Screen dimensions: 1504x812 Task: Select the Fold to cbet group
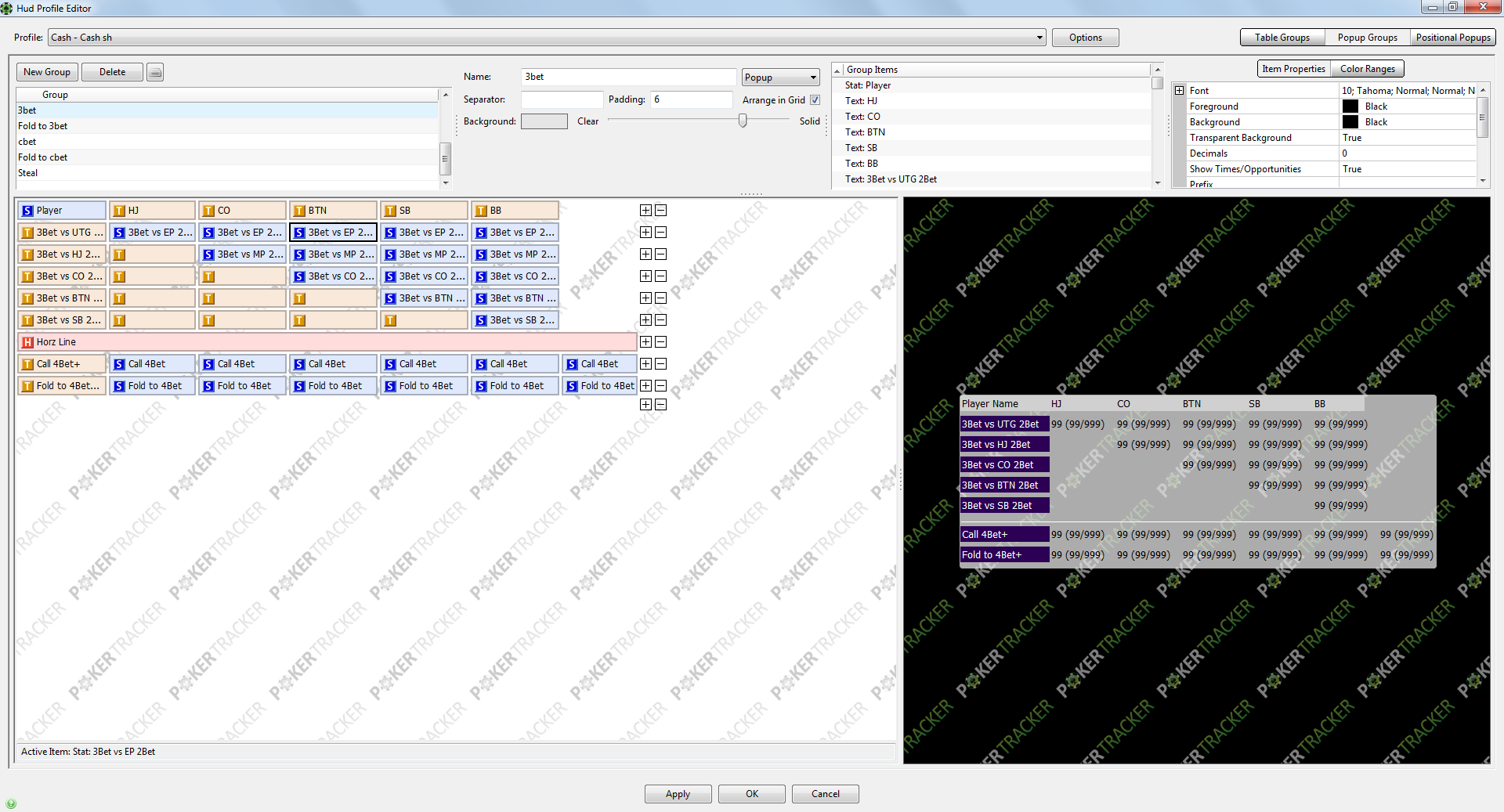227,157
